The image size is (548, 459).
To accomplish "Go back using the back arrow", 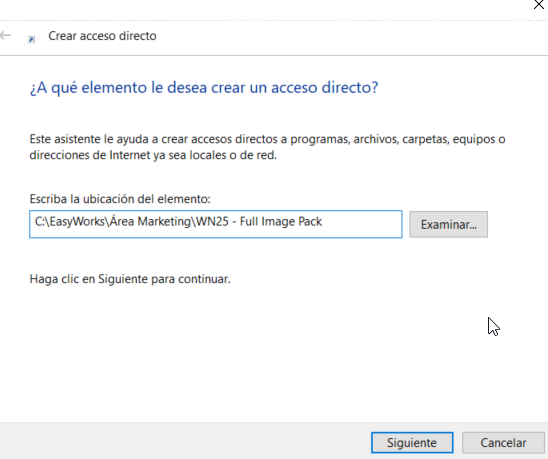I will tap(6, 35).
